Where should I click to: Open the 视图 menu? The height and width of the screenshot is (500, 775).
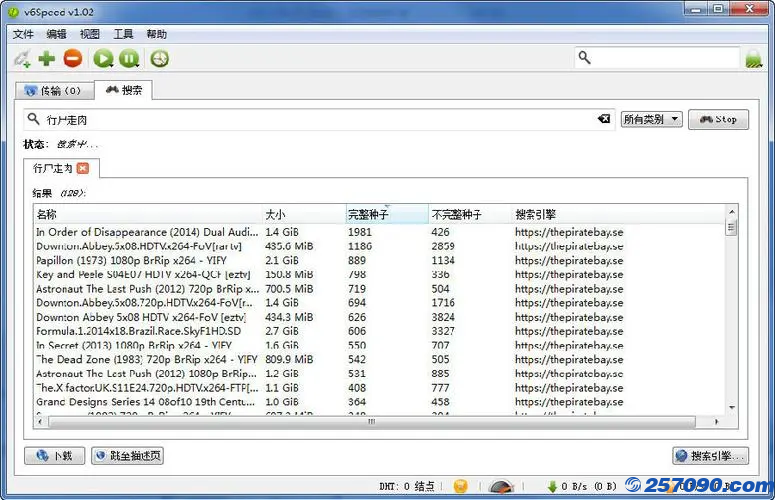coord(89,34)
